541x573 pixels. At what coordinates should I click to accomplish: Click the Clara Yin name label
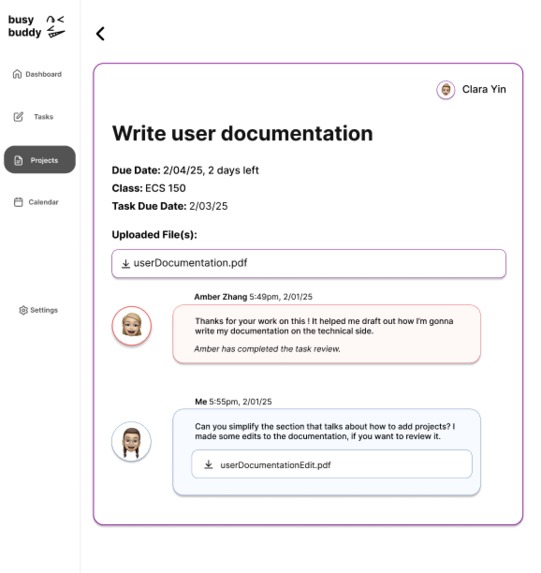coord(484,89)
